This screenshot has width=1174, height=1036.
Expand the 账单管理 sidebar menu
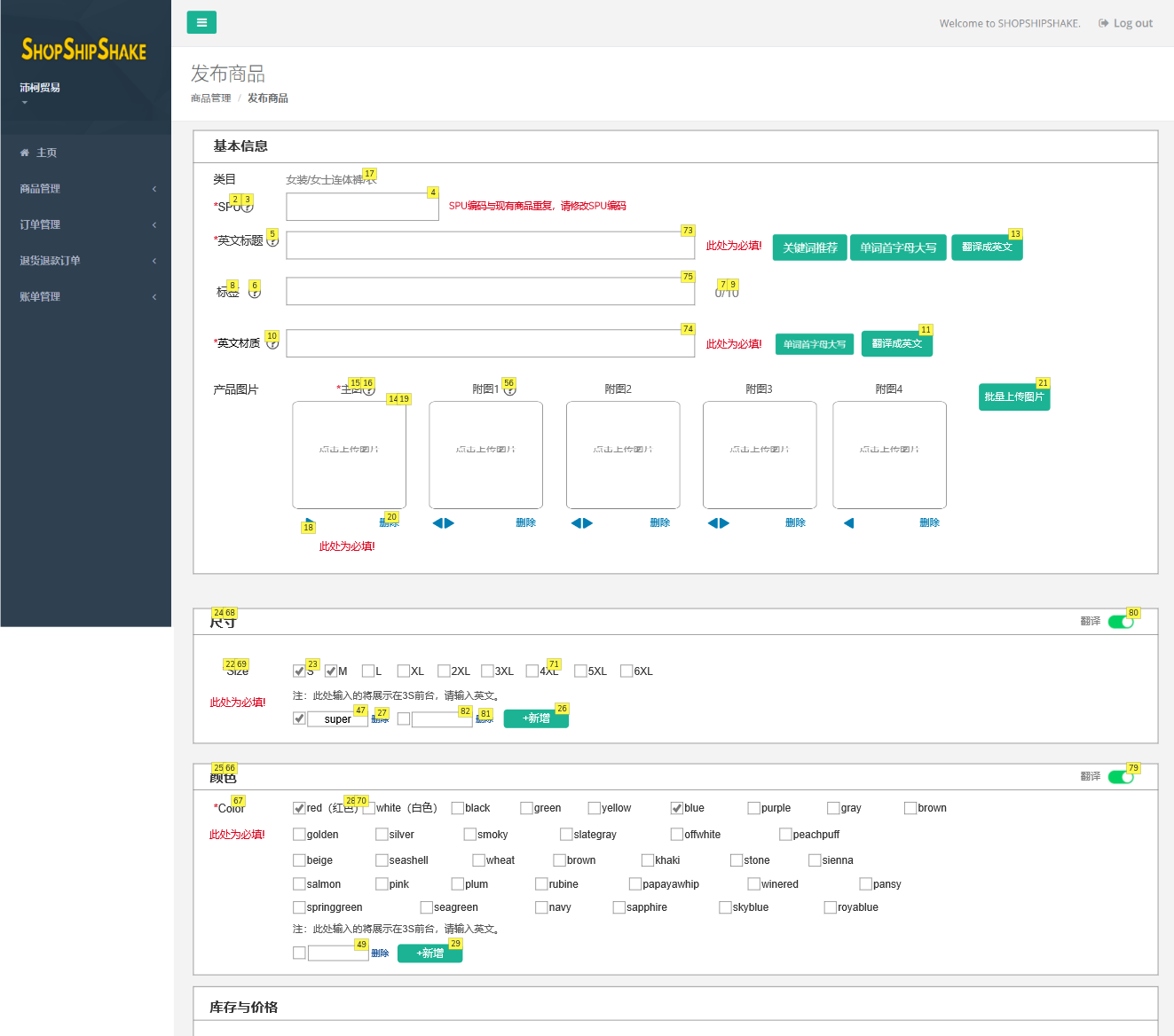86,297
